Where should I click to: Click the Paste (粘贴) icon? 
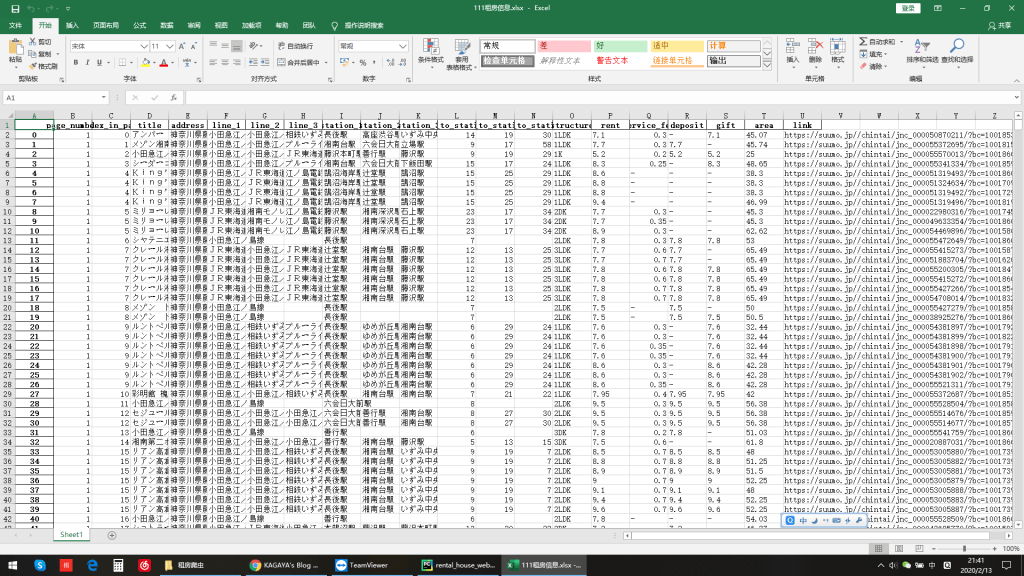(x=16, y=47)
